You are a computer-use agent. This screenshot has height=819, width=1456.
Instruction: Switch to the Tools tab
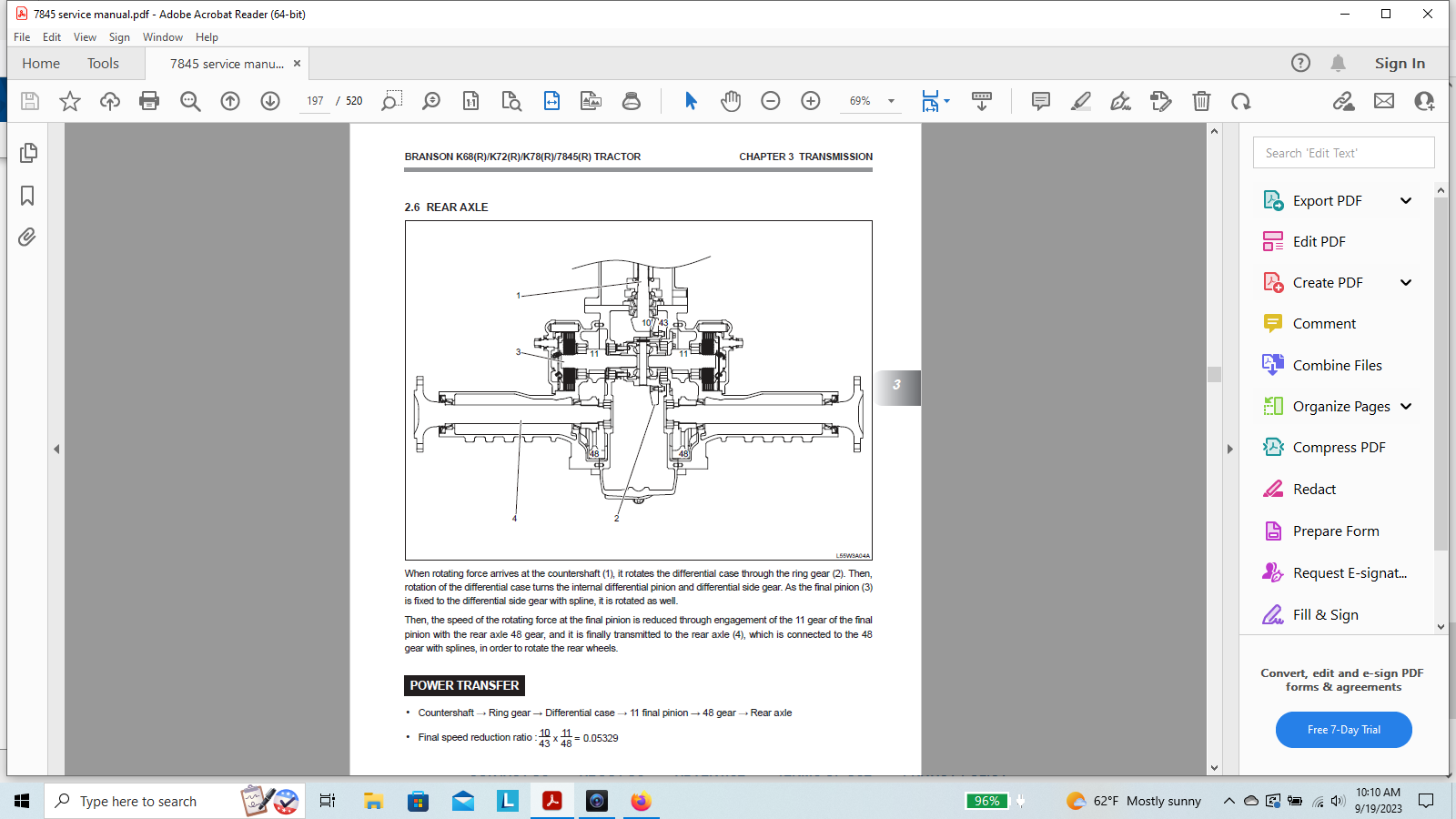103,64
